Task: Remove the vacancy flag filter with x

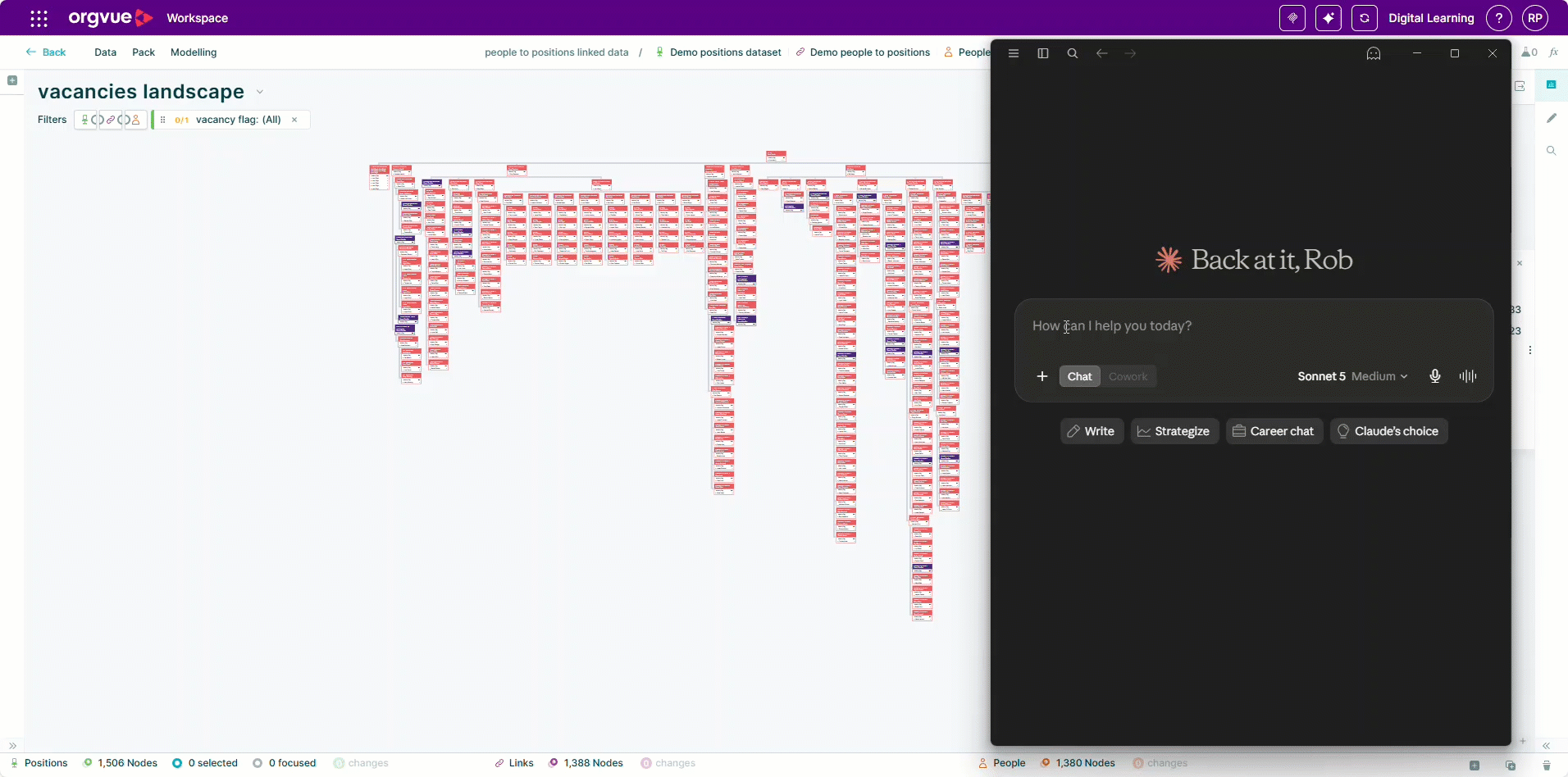Action: click(x=294, y=120)
